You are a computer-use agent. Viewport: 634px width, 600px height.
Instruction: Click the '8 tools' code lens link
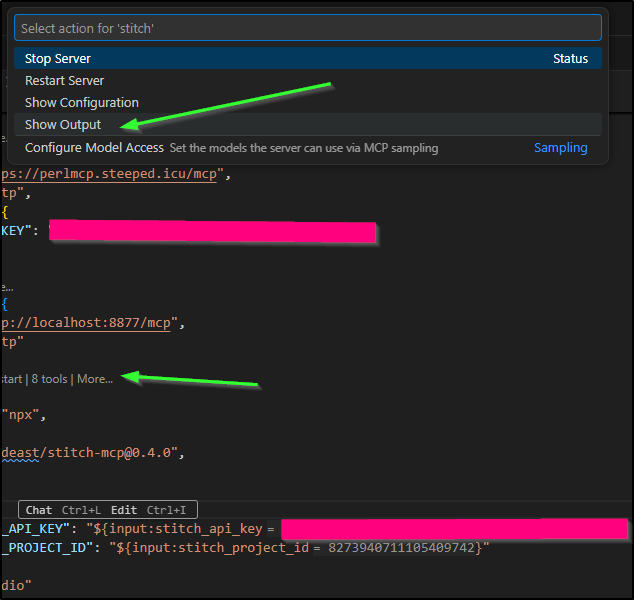[x=49, y=379]
